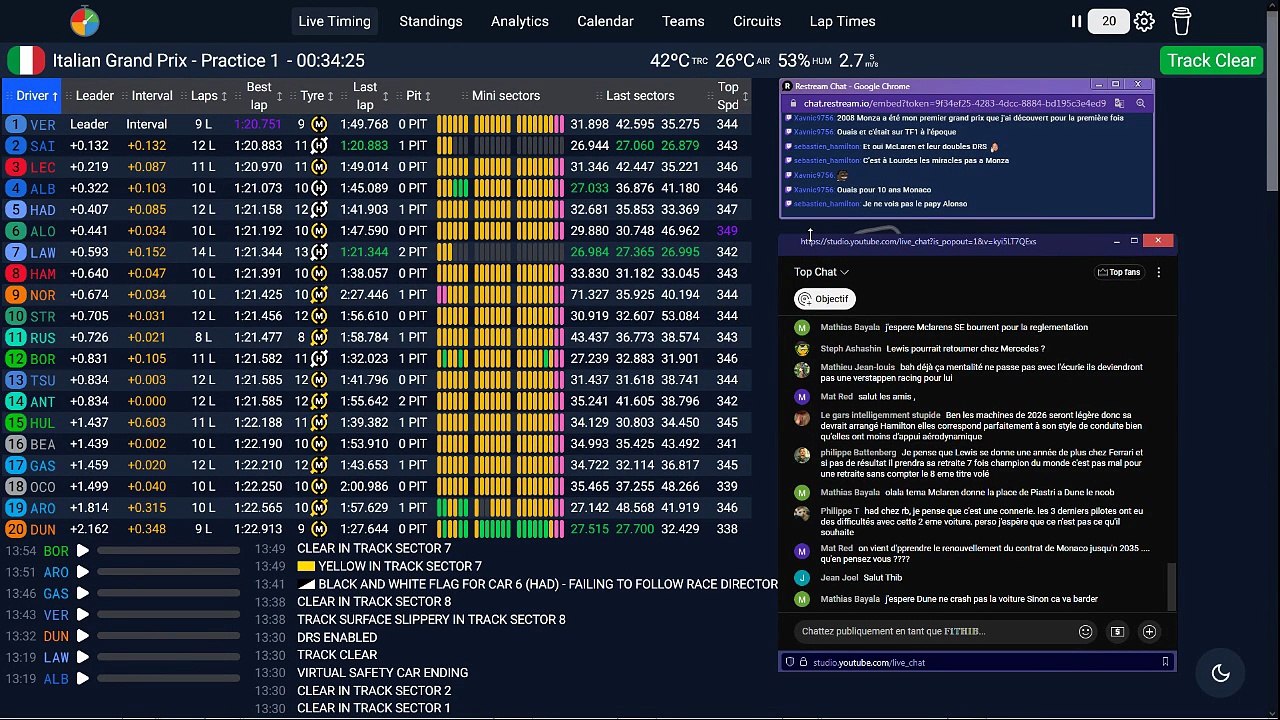Image resolution: width=1280 pixels, height=720 pixels.
Task: Click the plus icon in YouTube chat
Action: [x=1149, y=631]
